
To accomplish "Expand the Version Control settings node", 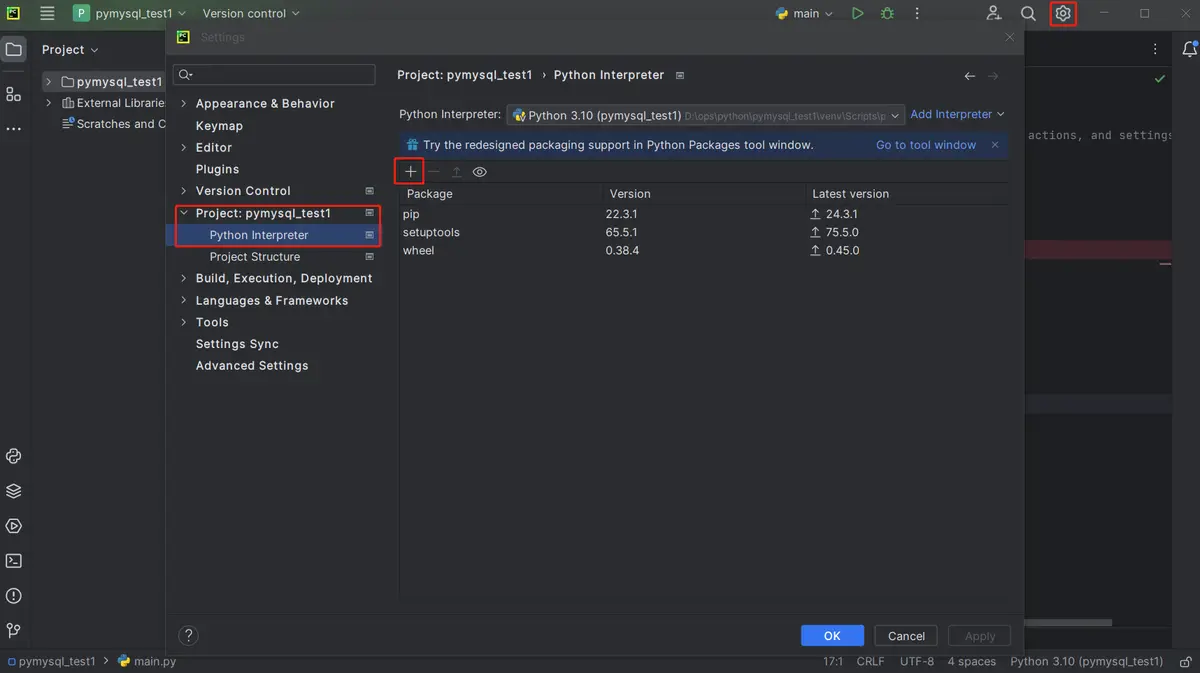I will [184, 191].
